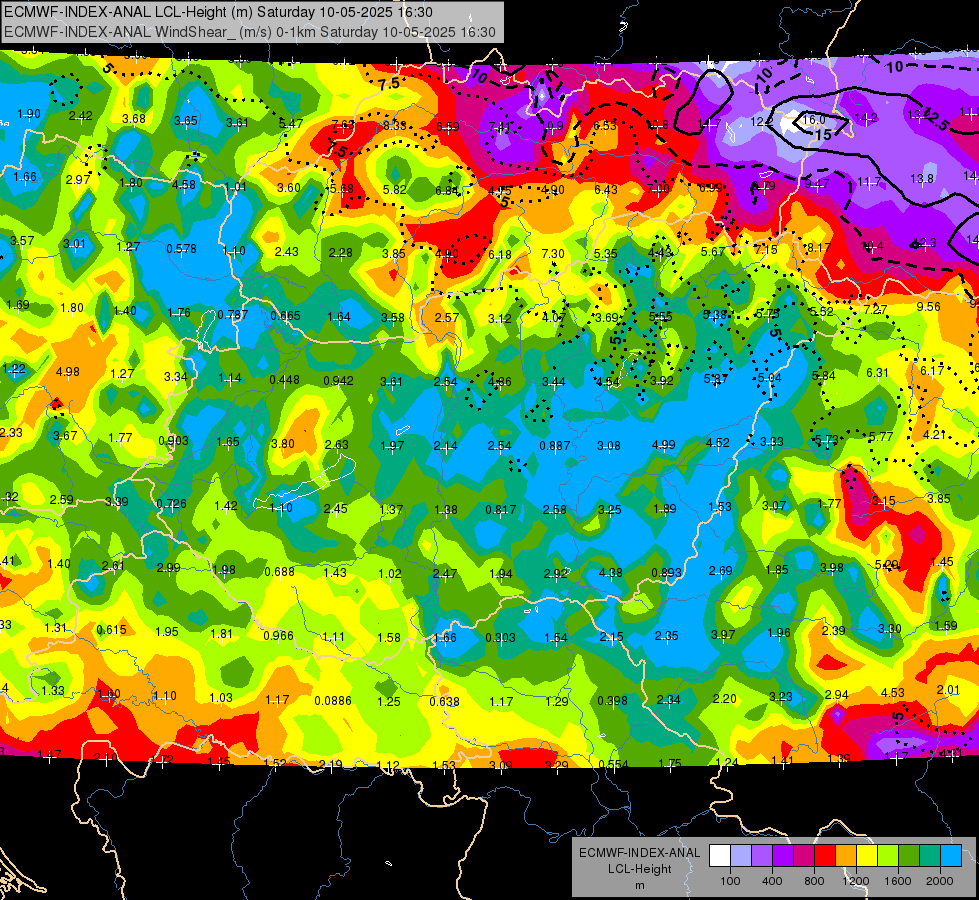This screenshot has width=979, height=900.
Task: Click the legend label 'LCL-Height'
Action: pos(639,869)
